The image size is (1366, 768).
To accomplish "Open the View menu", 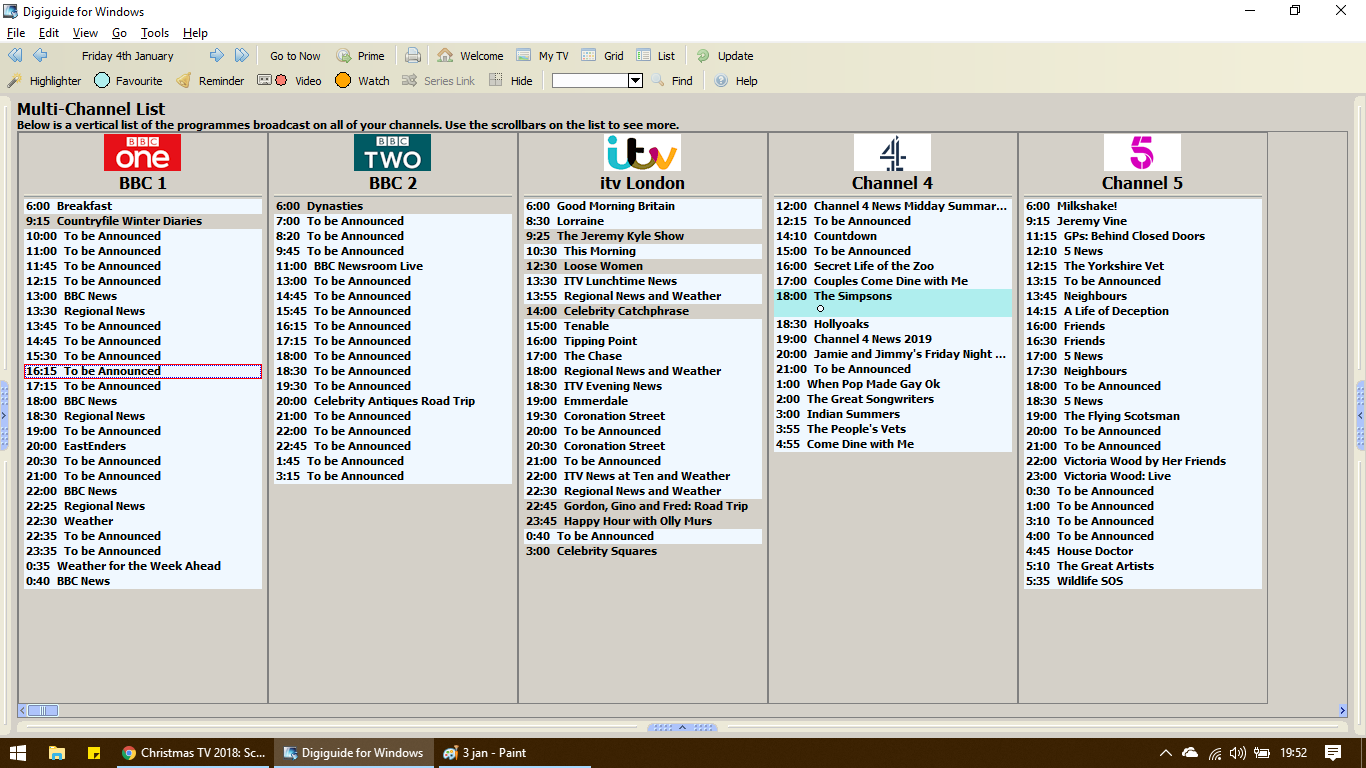I will pyautogui.click(x=86, y=33).
